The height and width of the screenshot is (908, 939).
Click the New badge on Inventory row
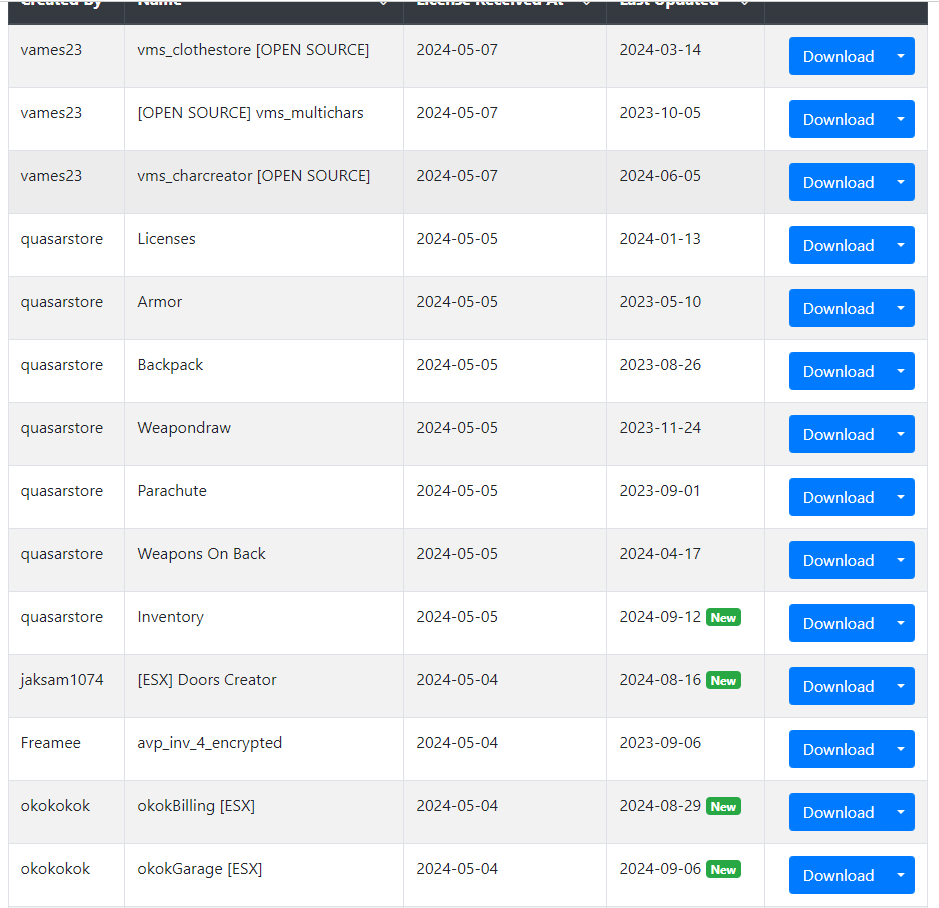(723, 617)
